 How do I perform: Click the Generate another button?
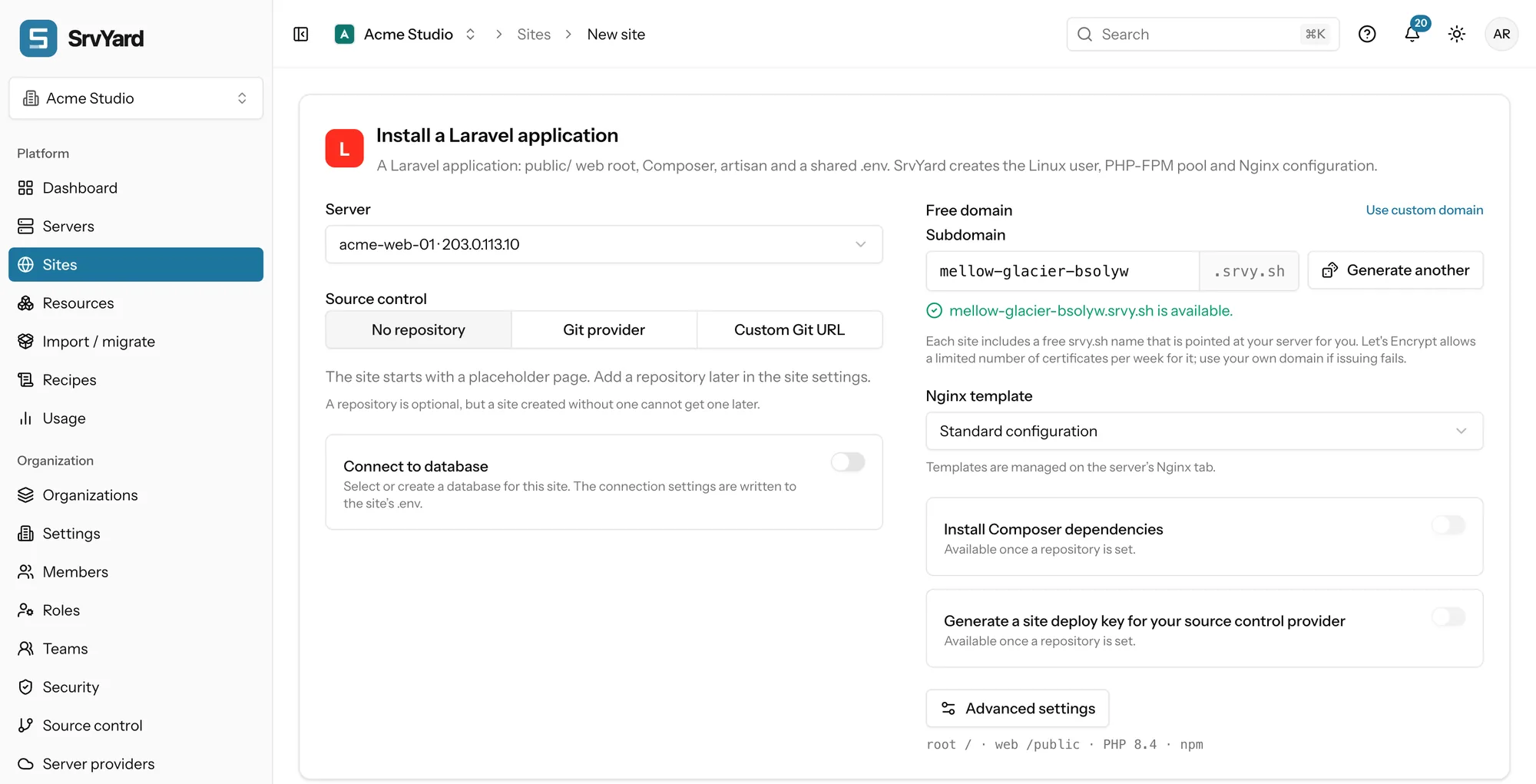1395,270
